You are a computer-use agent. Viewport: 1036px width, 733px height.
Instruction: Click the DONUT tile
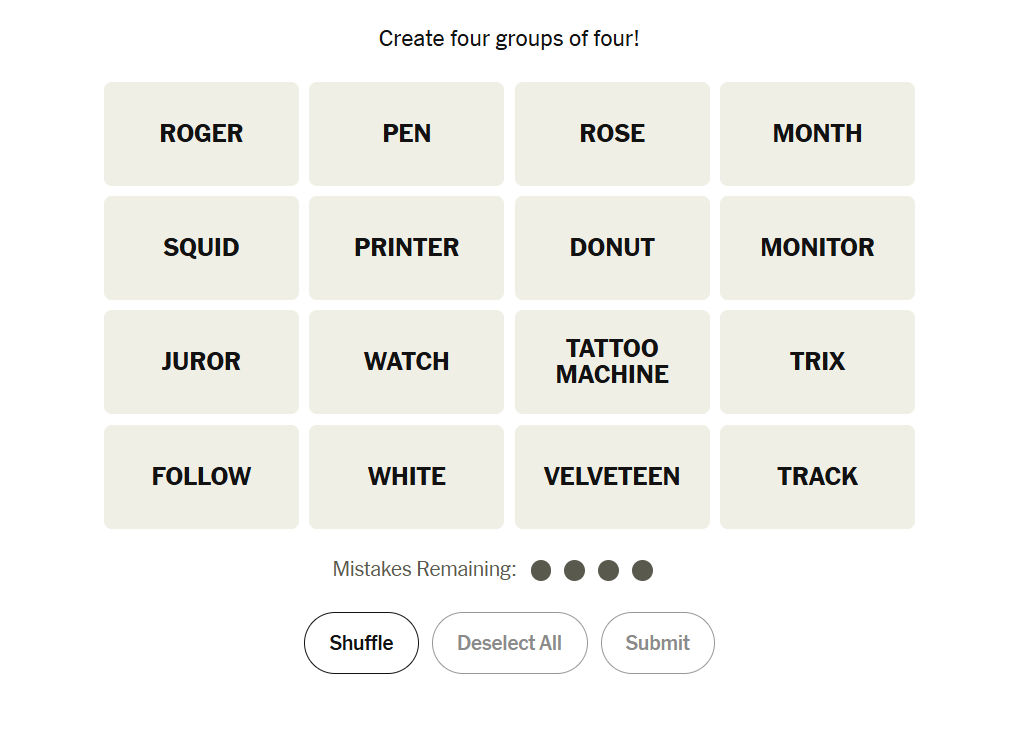pos(612,248)
